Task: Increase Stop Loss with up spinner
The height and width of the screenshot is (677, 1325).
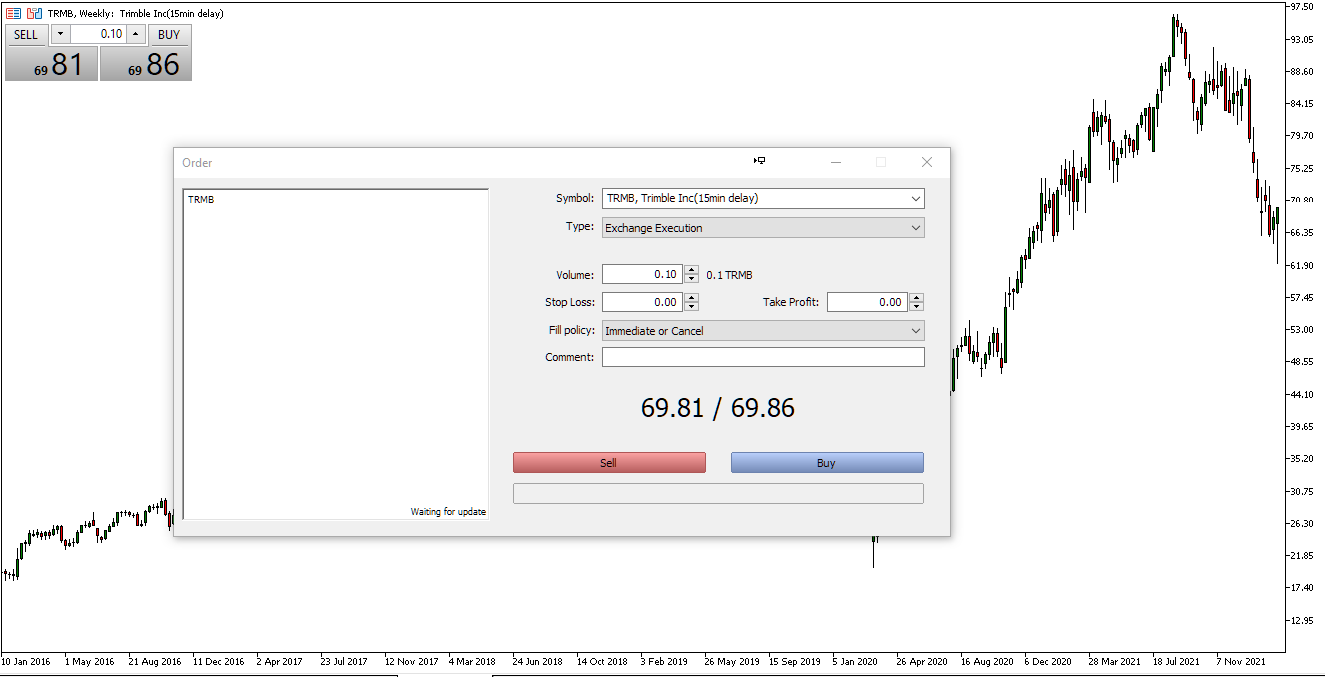Action: (691, 298)
